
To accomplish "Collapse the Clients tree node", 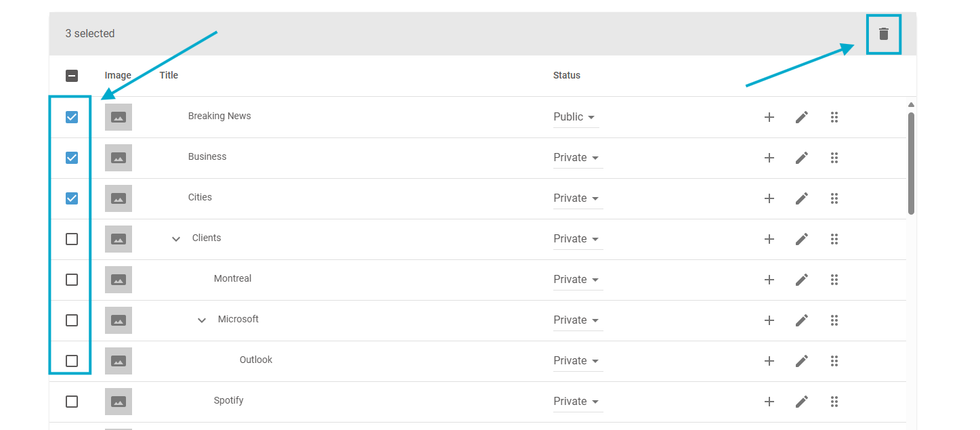I will (176, 239).
